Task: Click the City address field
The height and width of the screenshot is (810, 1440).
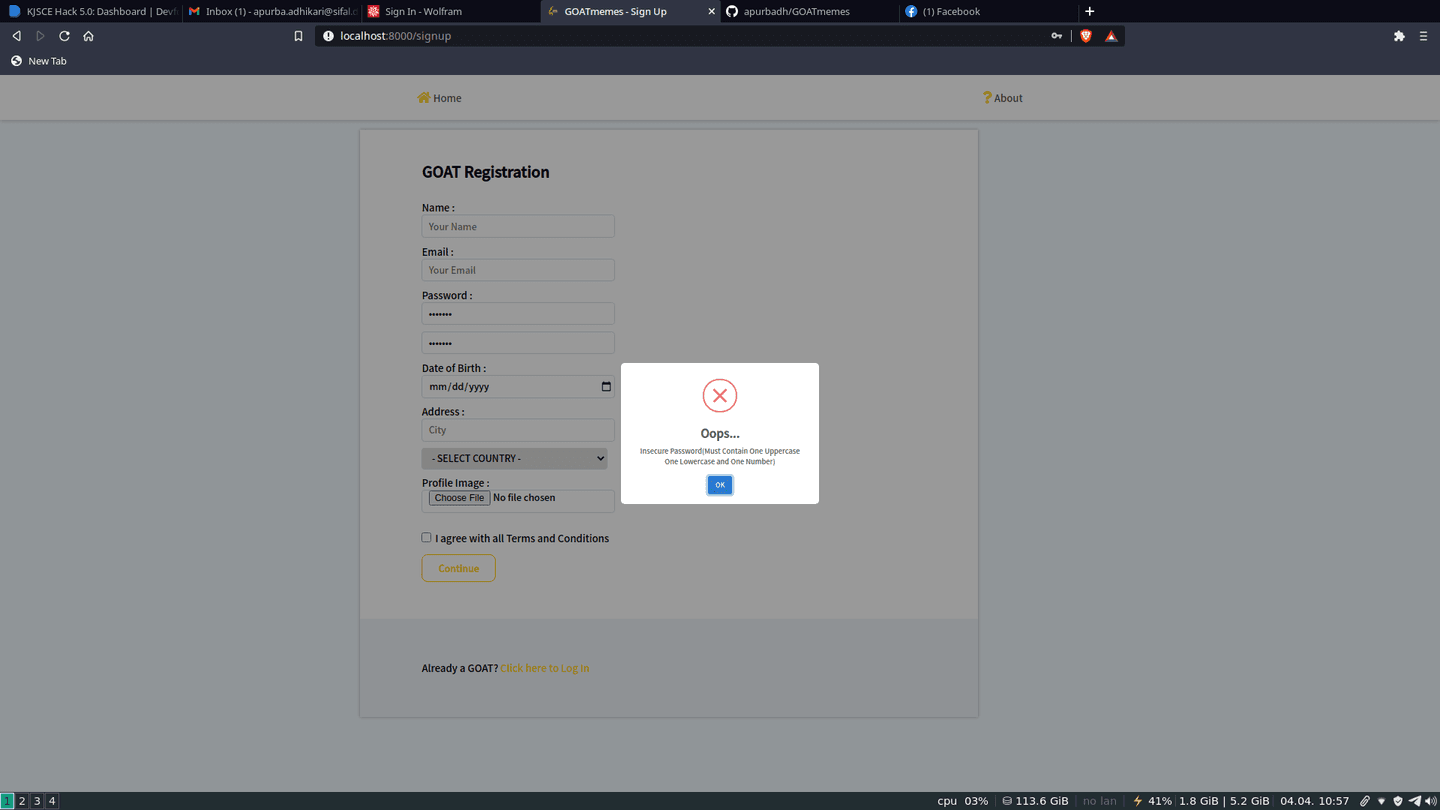Action: (518, 430)
